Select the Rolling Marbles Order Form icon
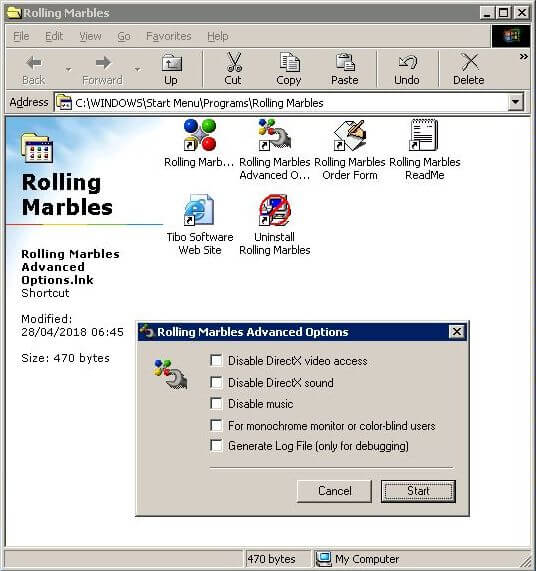 pos(350,135)
